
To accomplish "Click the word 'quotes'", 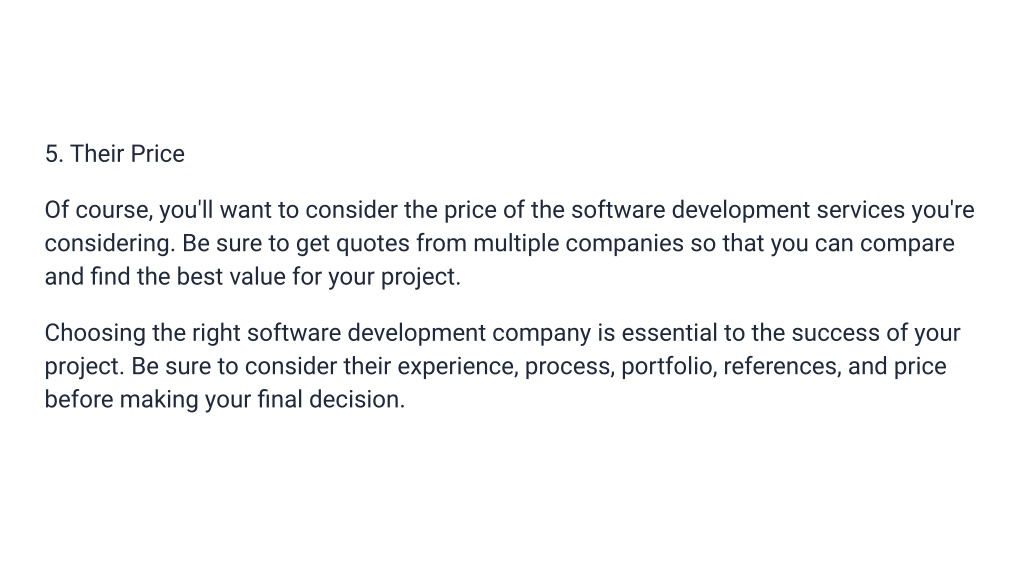I will tap(373, 244).
